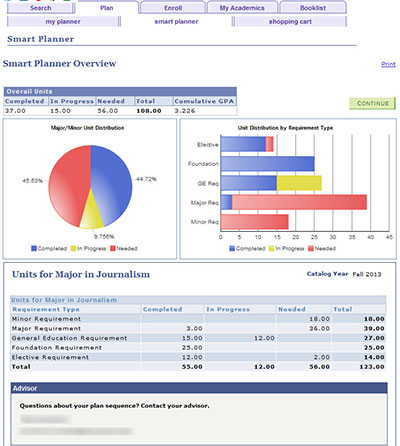Switch to the Enroll tab
This screenshot has height=446, width=400.
[173, 8]
